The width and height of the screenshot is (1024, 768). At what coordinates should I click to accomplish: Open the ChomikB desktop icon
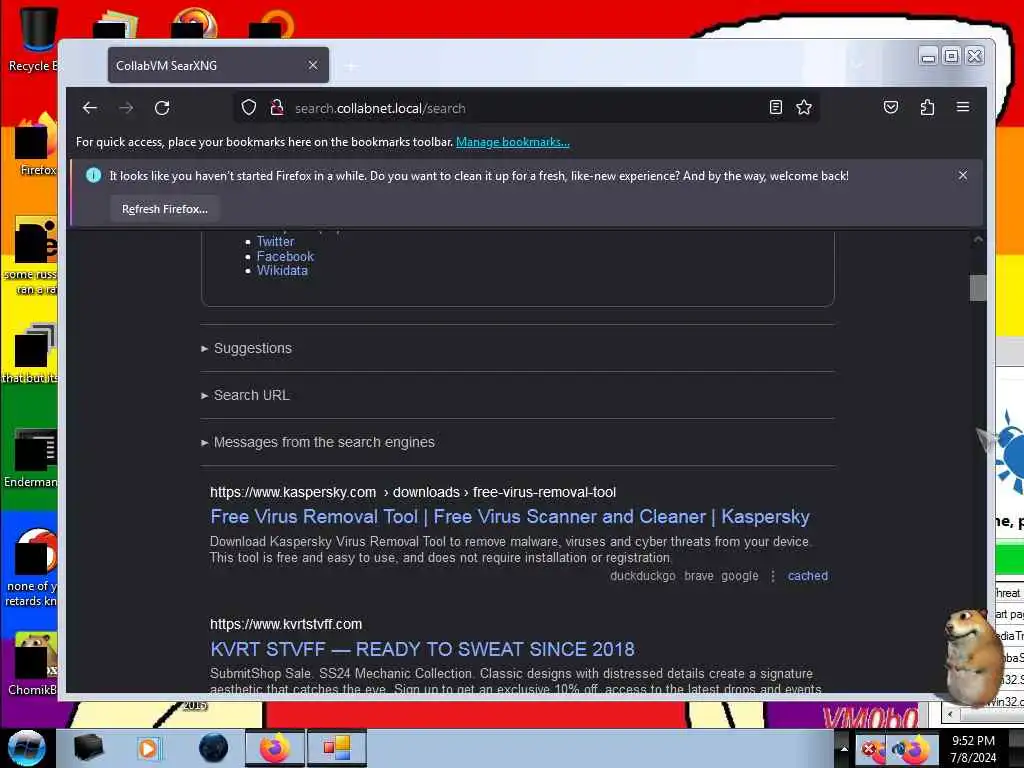click(33, 665)
